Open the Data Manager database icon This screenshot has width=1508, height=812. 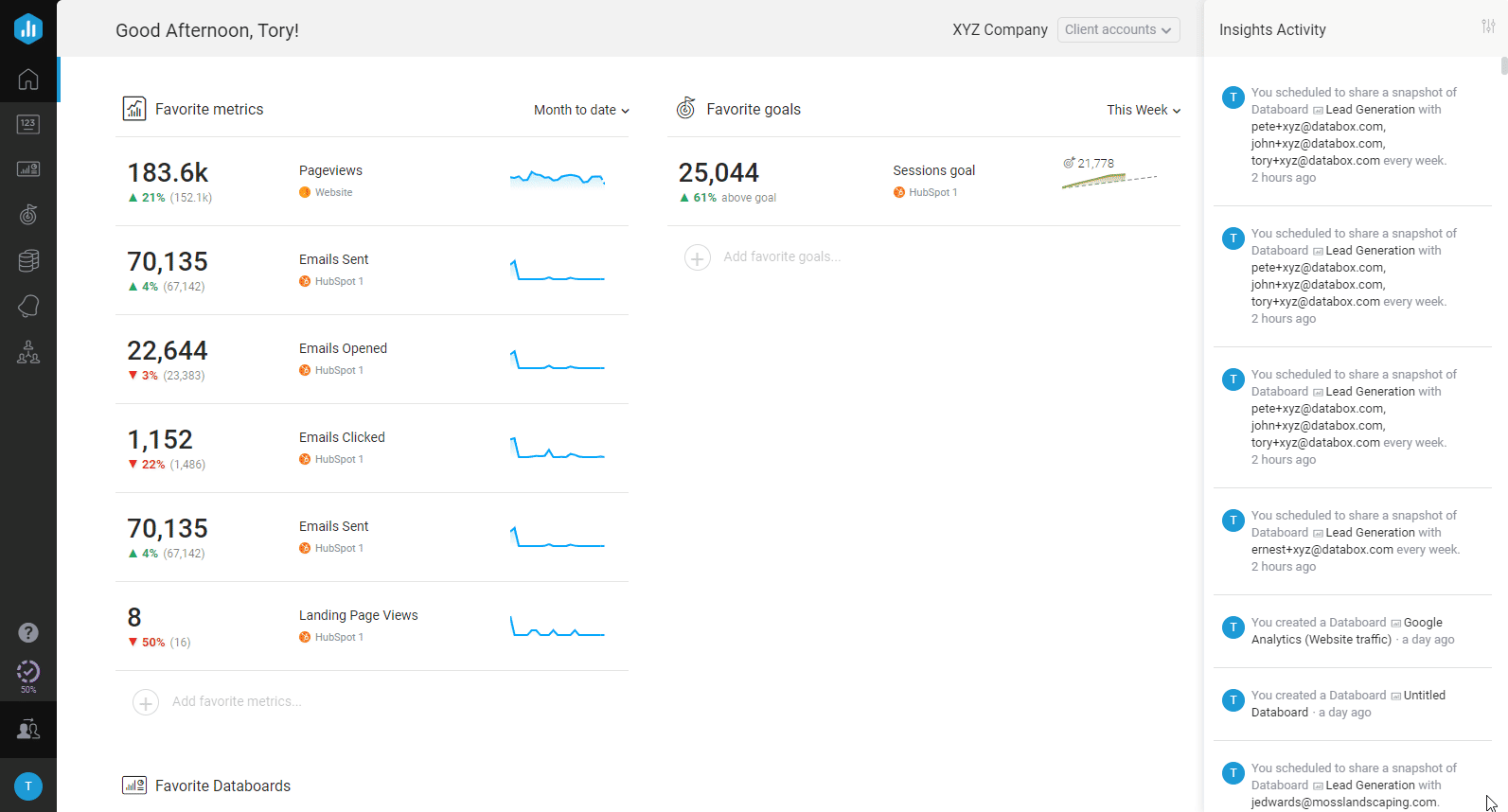pyautogui.click(x=28, y=260)
